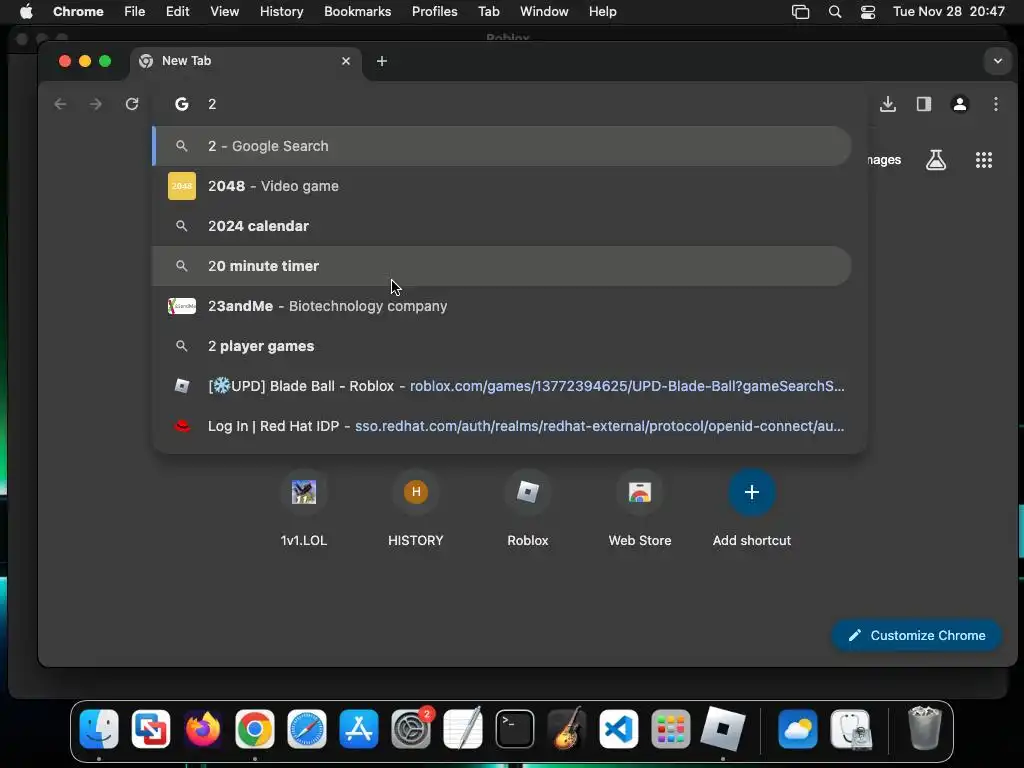This screenshot has width=1024, height=768.
Task: Open the File menu
Action: pos(135,11)
